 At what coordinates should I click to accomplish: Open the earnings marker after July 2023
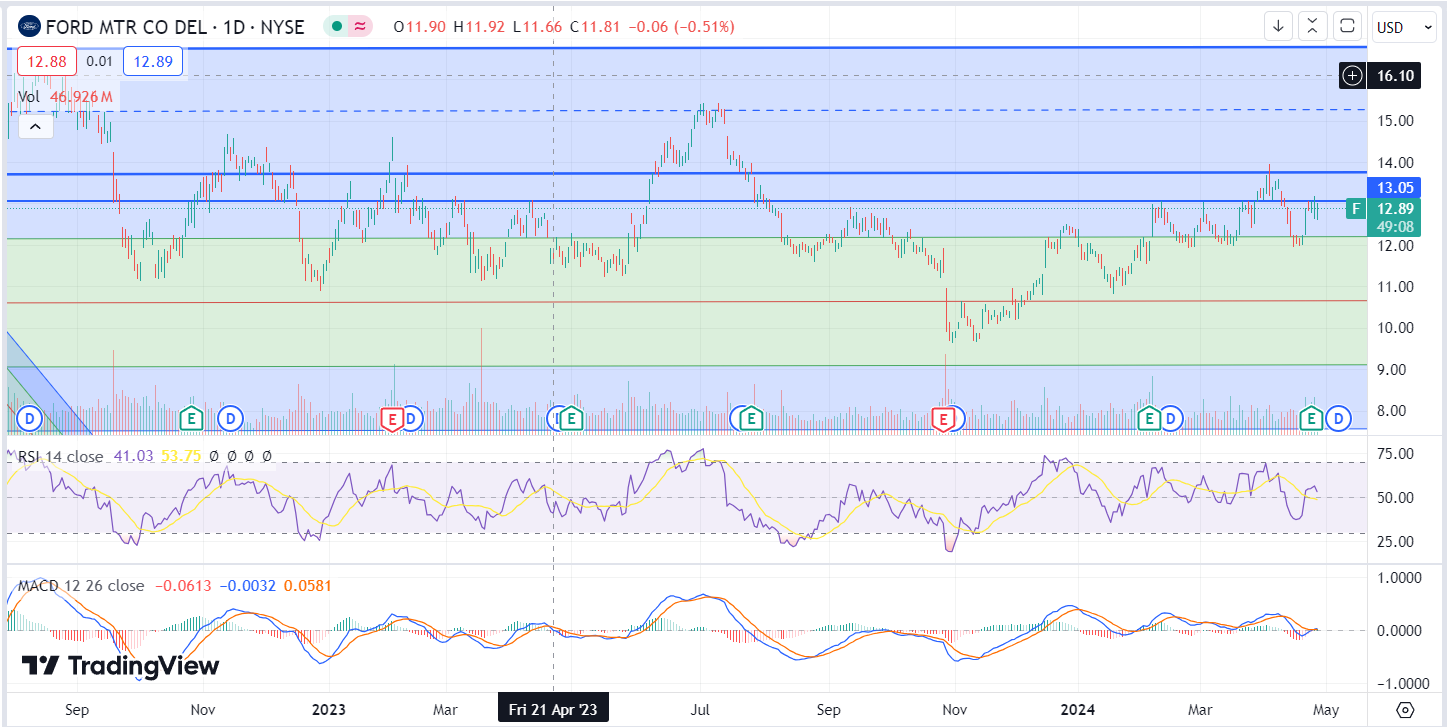[750, 418]
